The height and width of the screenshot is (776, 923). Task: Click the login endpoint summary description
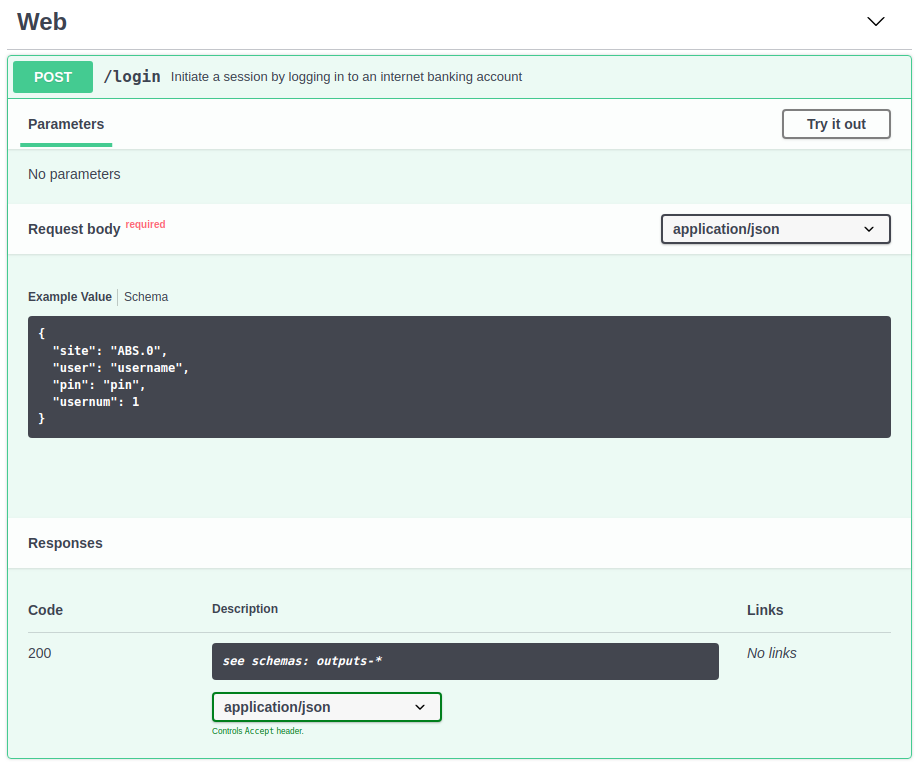[x=346, y=77]
